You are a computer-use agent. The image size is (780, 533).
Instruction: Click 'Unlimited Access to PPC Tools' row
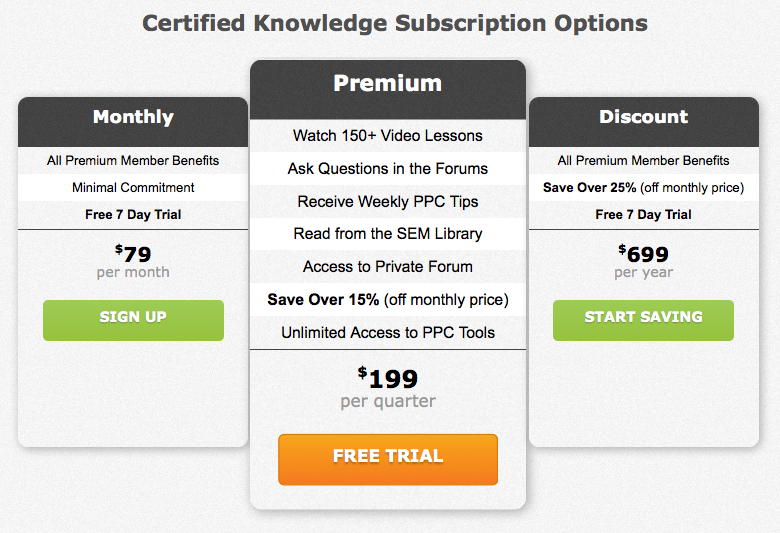click(388, 332)
